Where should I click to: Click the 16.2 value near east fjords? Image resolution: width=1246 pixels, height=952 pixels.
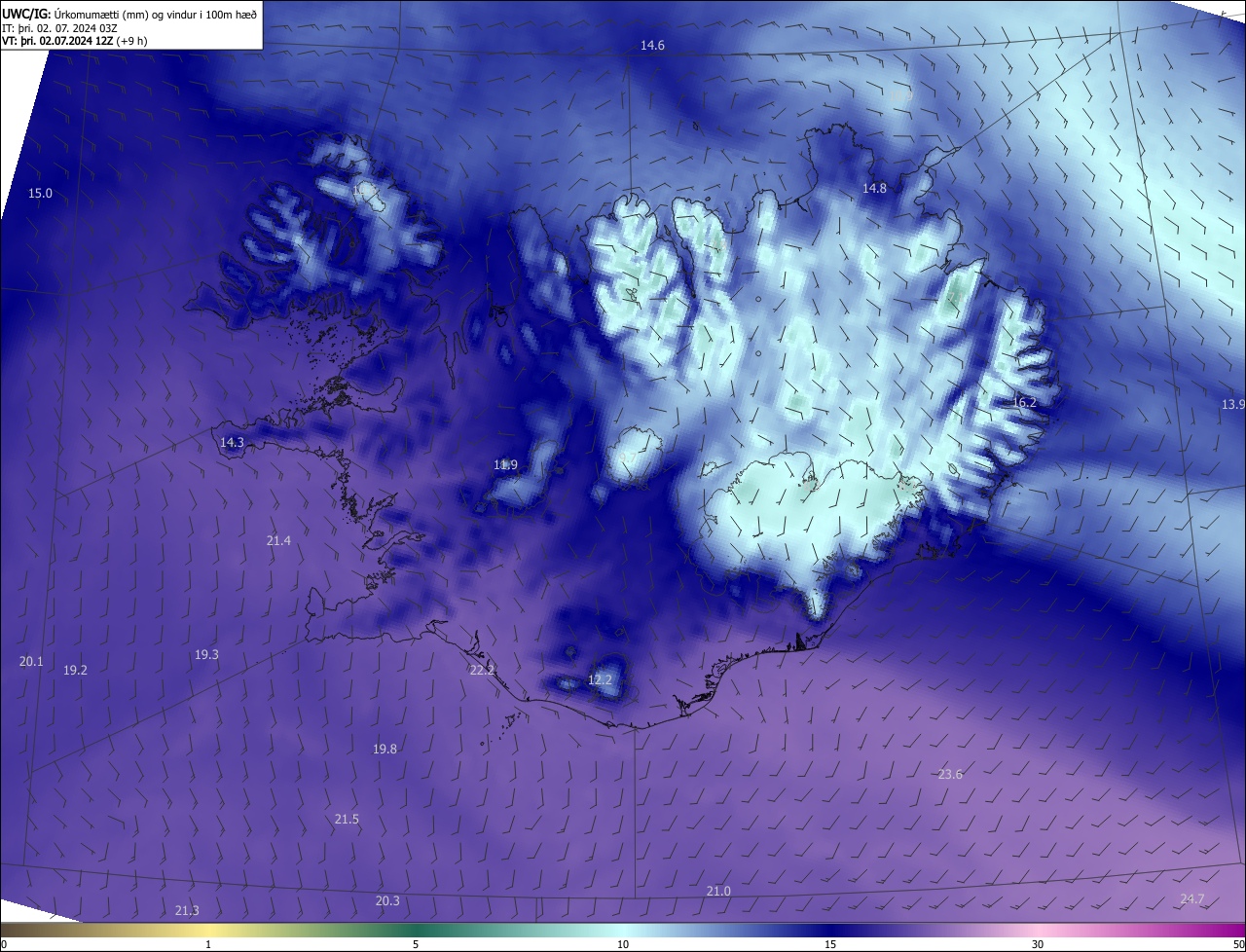click(1024, 402)
